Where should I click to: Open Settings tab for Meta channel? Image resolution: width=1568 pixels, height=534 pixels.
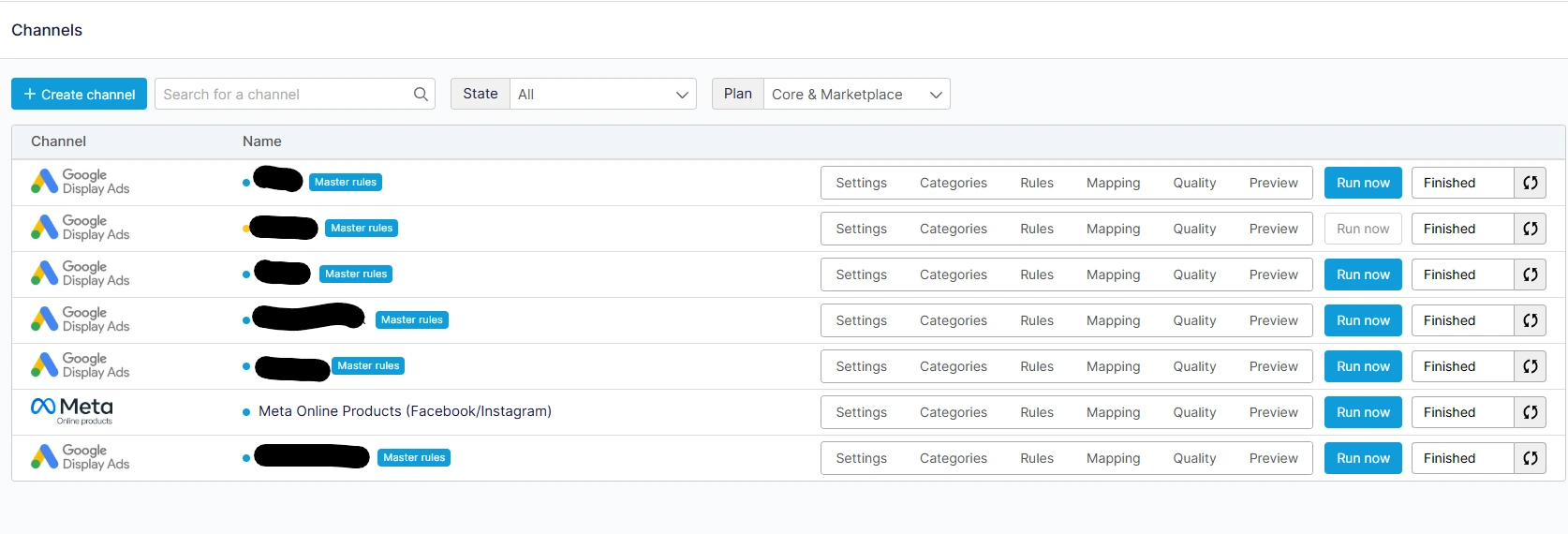tap(861, 412)
